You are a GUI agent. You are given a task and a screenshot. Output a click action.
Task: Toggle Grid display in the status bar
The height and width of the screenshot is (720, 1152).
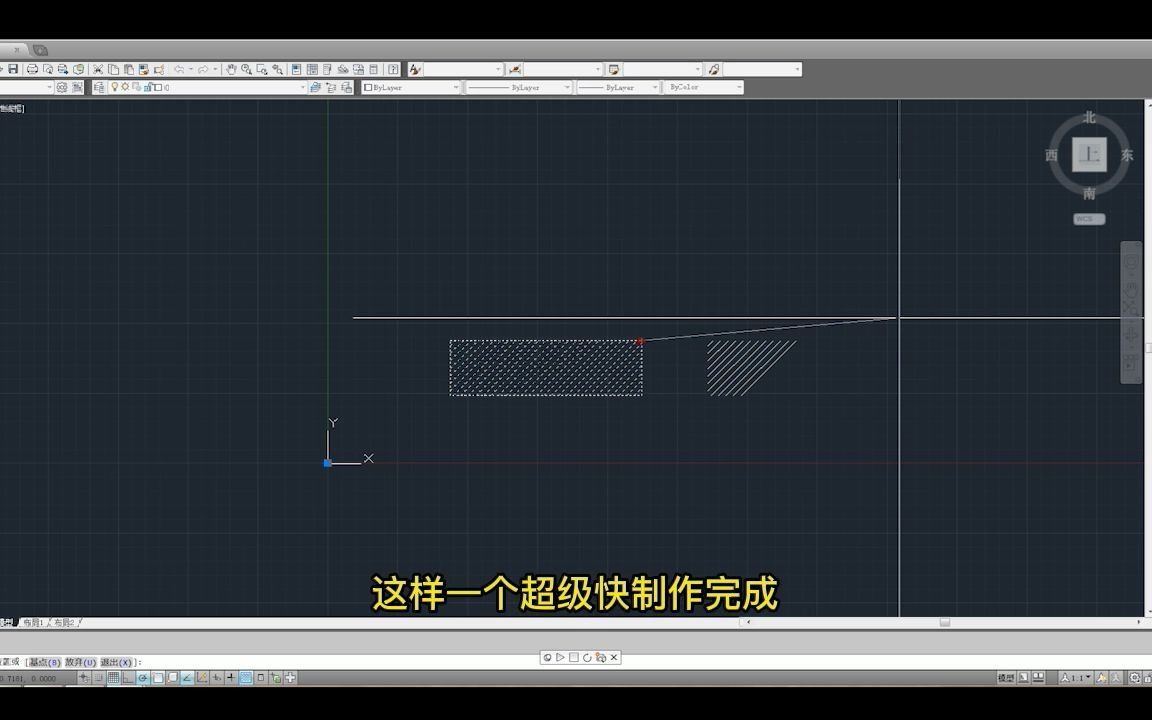(113, 679)
